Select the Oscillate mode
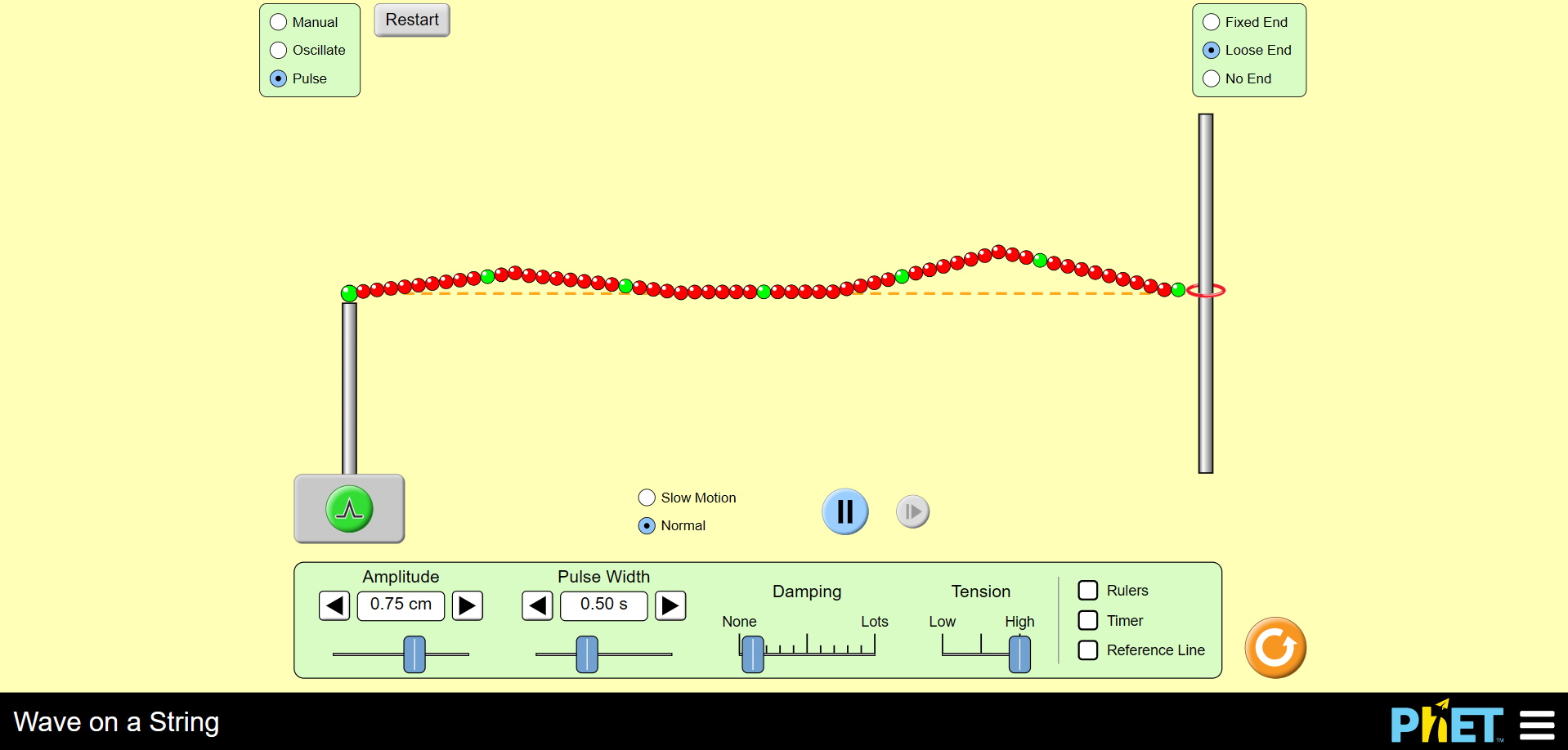 click(278, 50)
